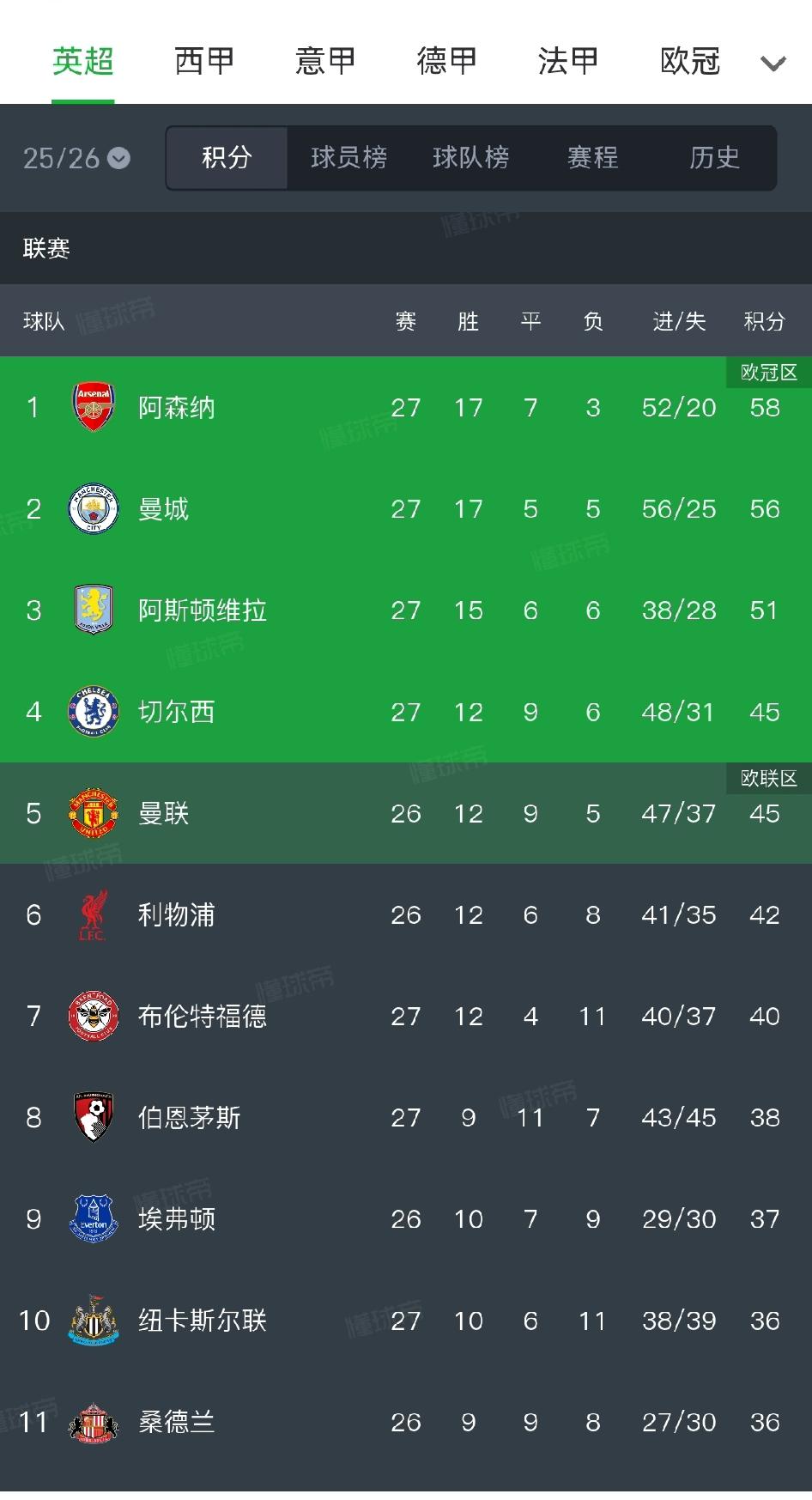Switch to the 赛程 tab
The image size is (812, 1500).
pyautogui.click(x=593, y=158)
